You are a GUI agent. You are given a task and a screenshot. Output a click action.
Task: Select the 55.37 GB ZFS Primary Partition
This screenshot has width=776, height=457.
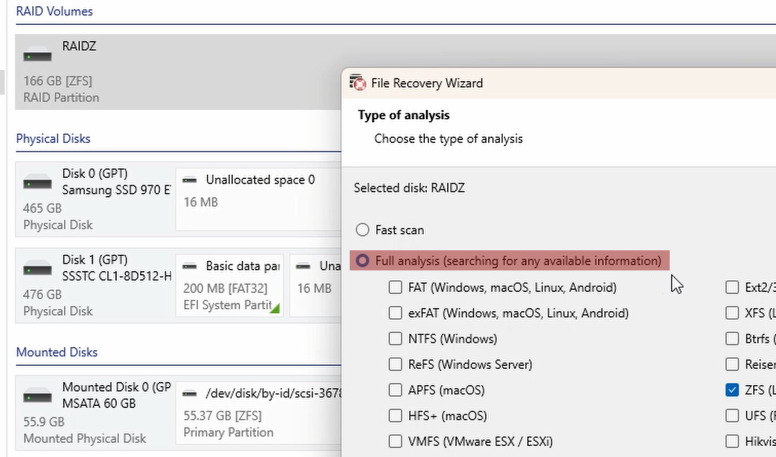[258, 413]
